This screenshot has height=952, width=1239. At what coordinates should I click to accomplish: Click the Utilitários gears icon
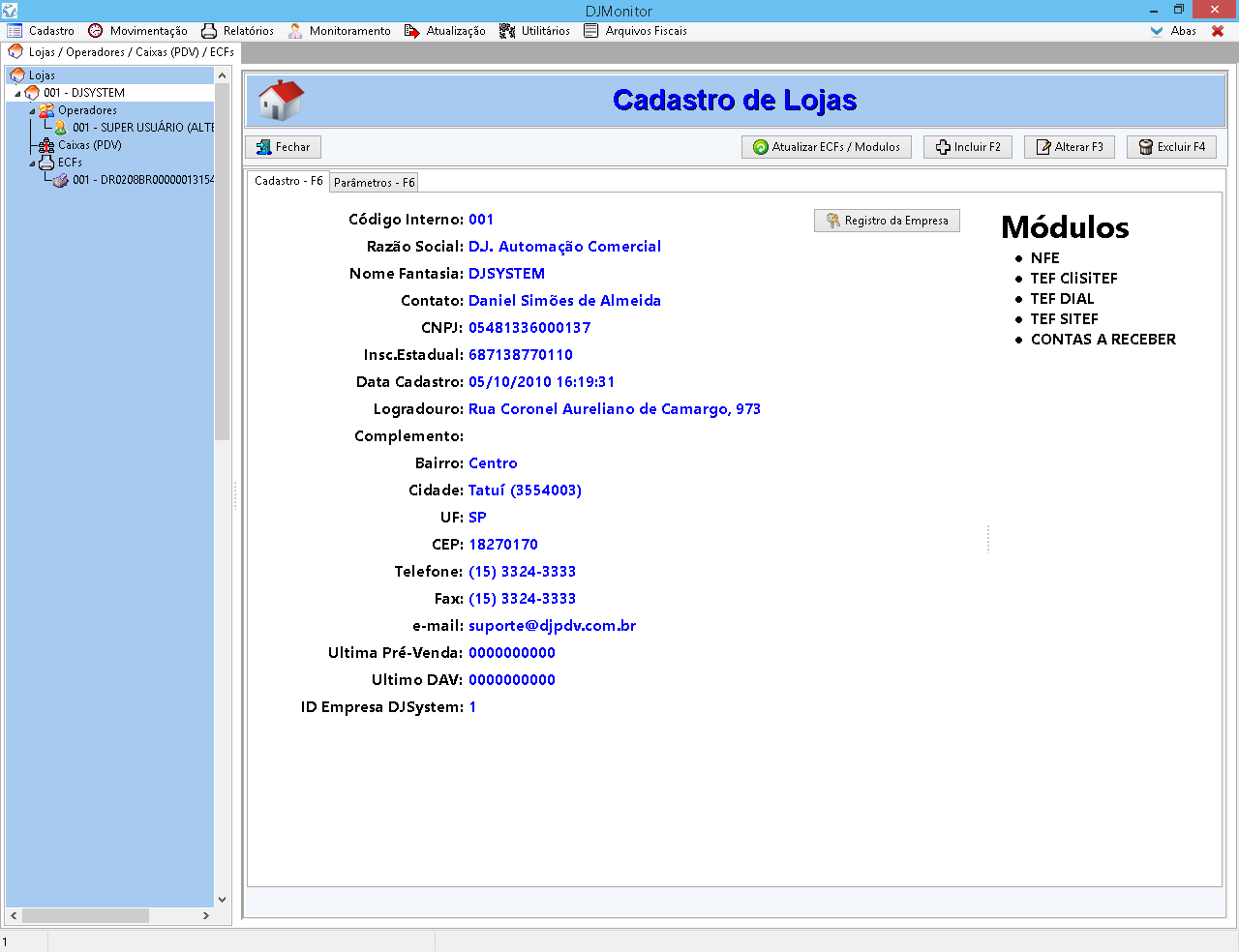[x=507, y=31]
